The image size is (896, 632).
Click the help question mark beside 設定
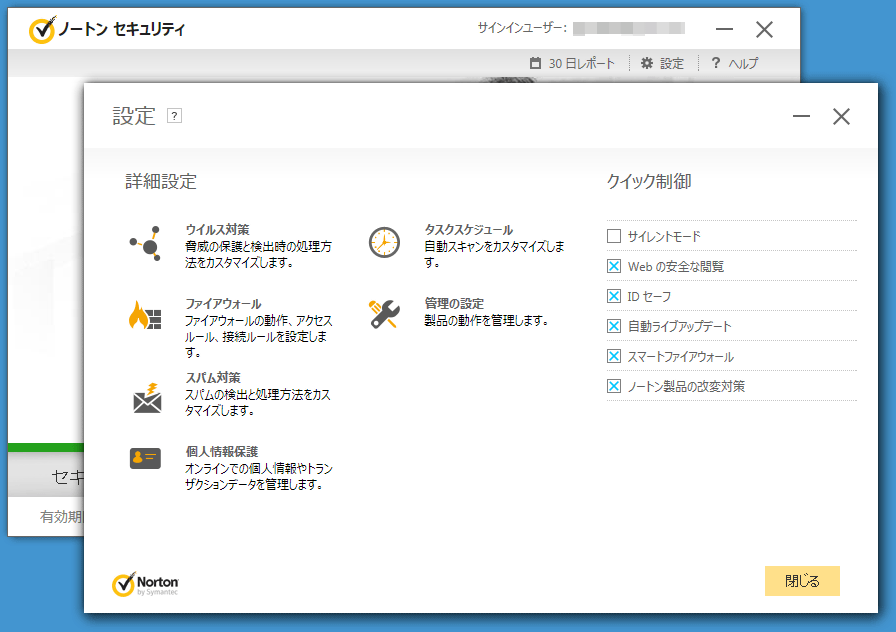point(174,116)
